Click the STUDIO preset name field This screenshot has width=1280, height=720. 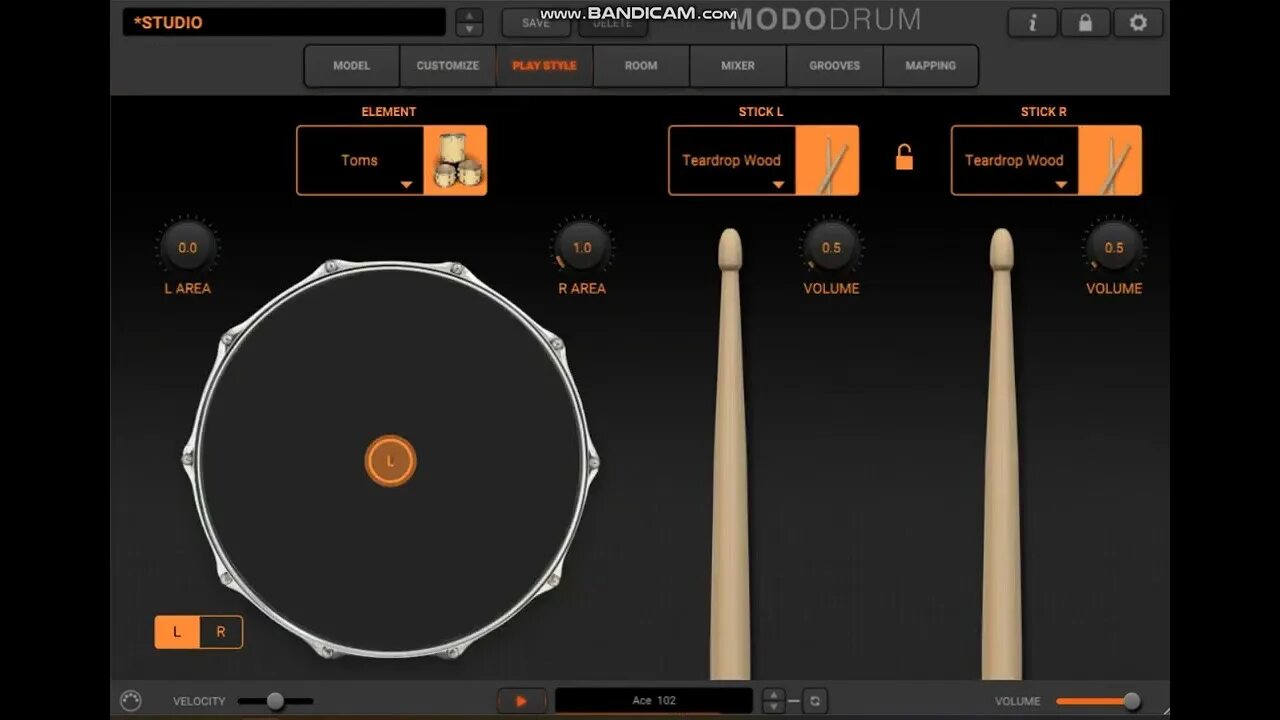(284, 22)
